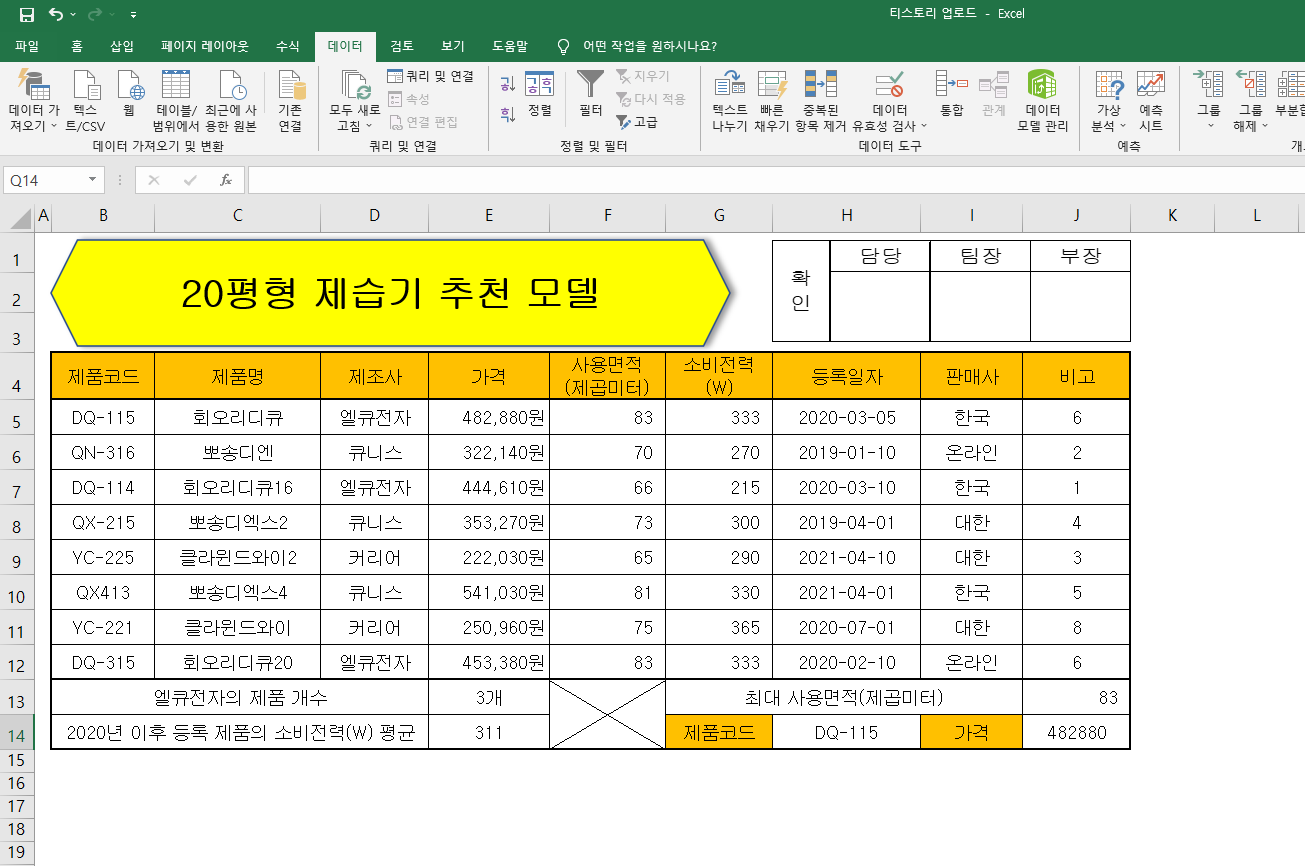Click the Ungroup (그룹 해제) icon
Screen dimensions: 1305x866
(x=1251, y=86)
